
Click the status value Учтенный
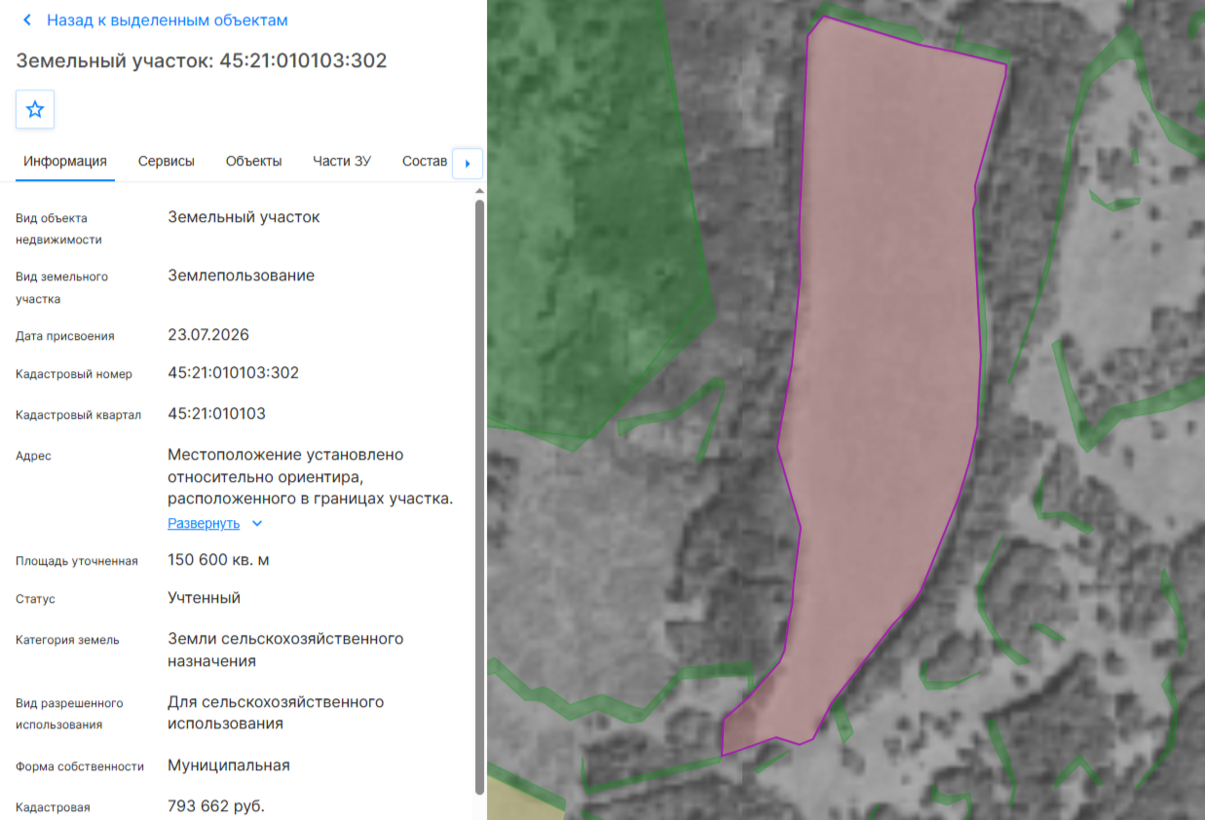(x=204, y=598)
